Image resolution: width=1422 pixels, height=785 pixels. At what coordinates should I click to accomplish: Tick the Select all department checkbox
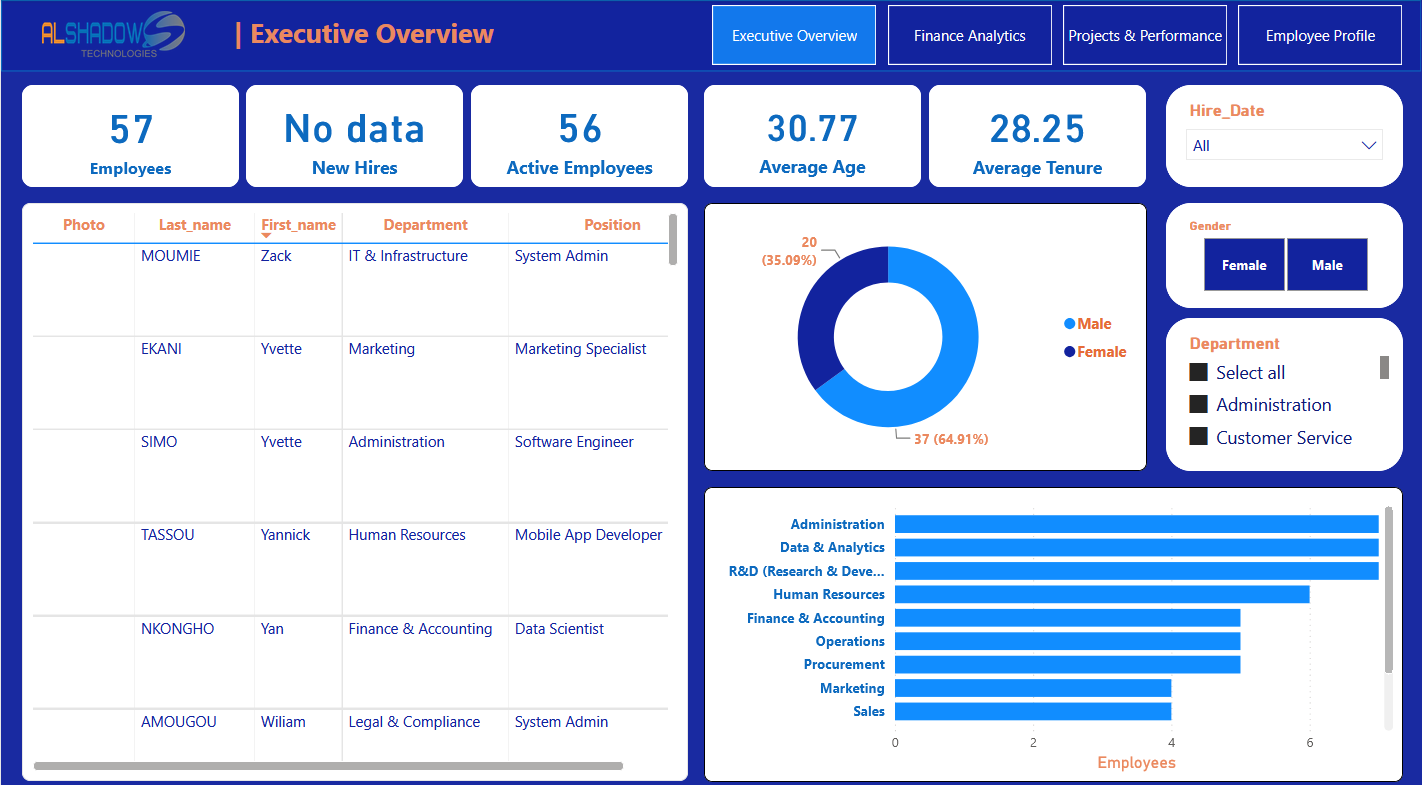pos(1199,373)
